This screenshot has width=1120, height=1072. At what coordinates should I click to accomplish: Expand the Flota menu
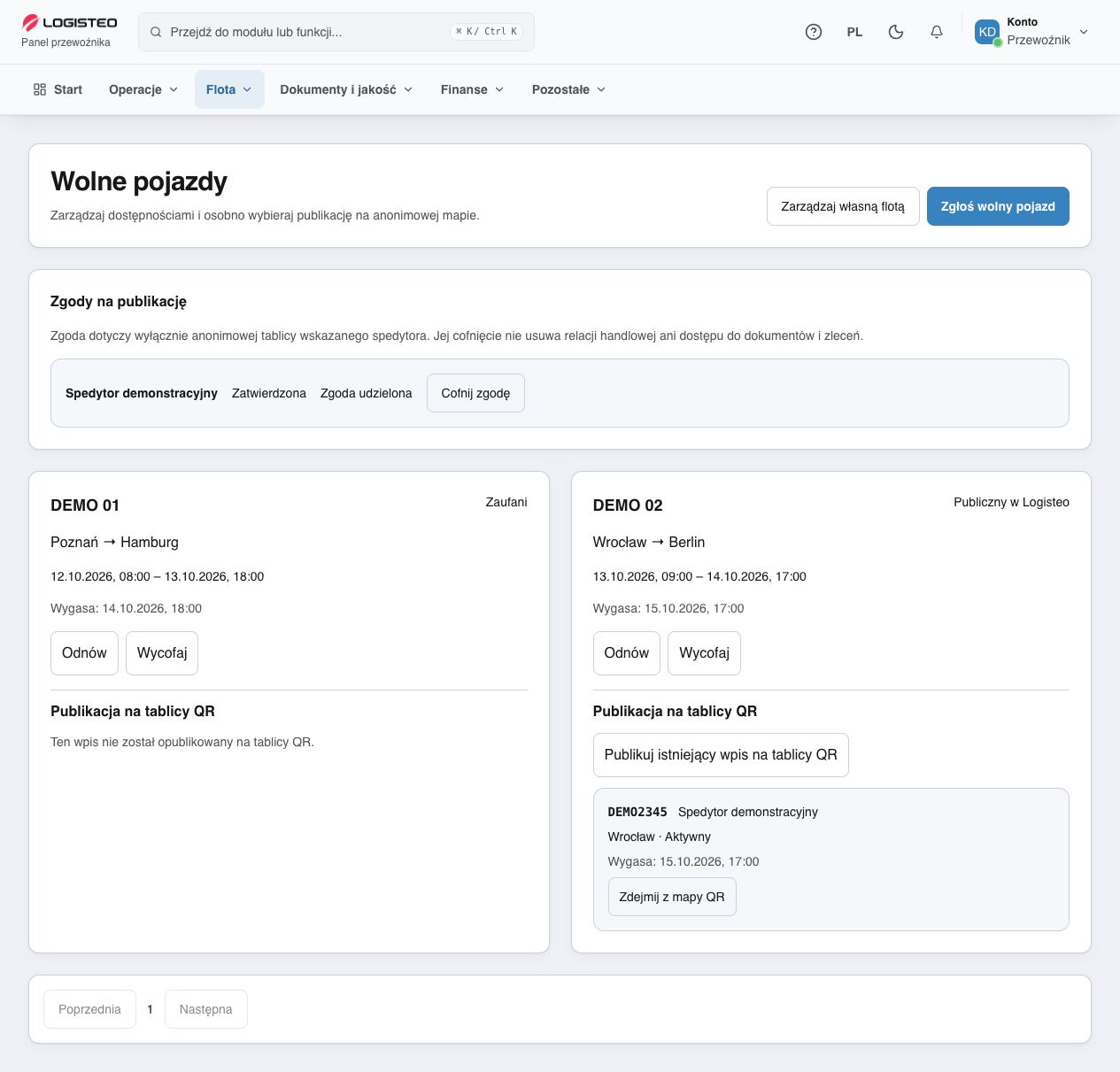coord(229,89)
